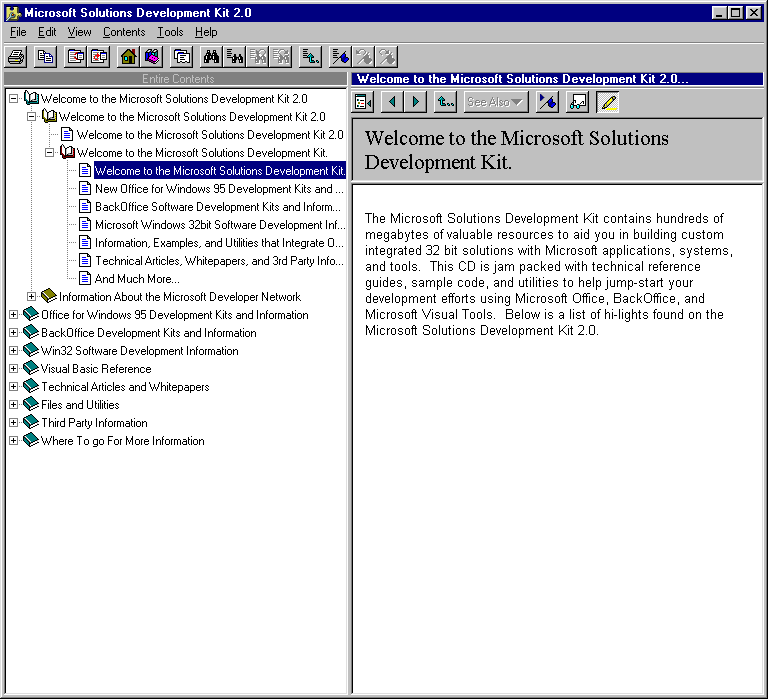The image size is (768, 699).
Task: Select New Office for Windows 95 topic
Action: tap(219, 189)
